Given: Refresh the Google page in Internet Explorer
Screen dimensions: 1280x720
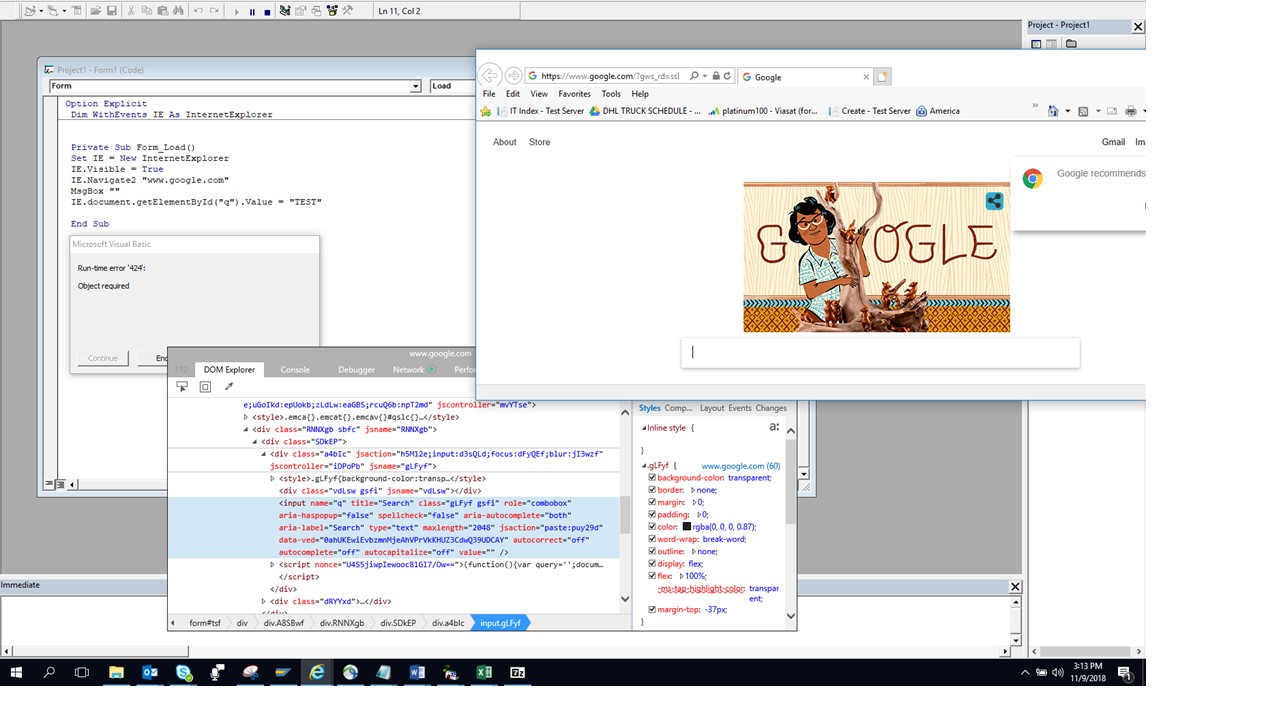Looking at the screenshot, I should pyautogui.click(x=727, y=76).
